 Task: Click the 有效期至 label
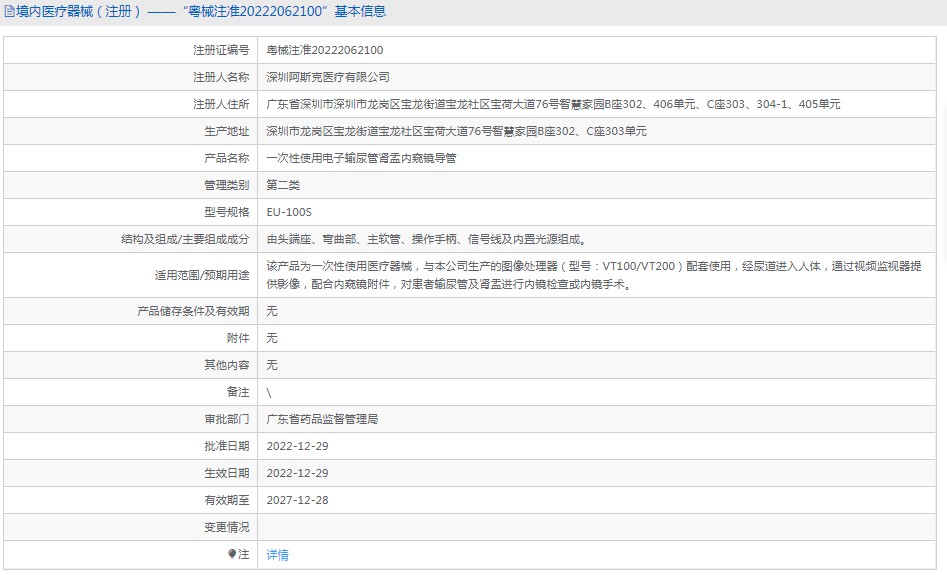tap(226, 500)
